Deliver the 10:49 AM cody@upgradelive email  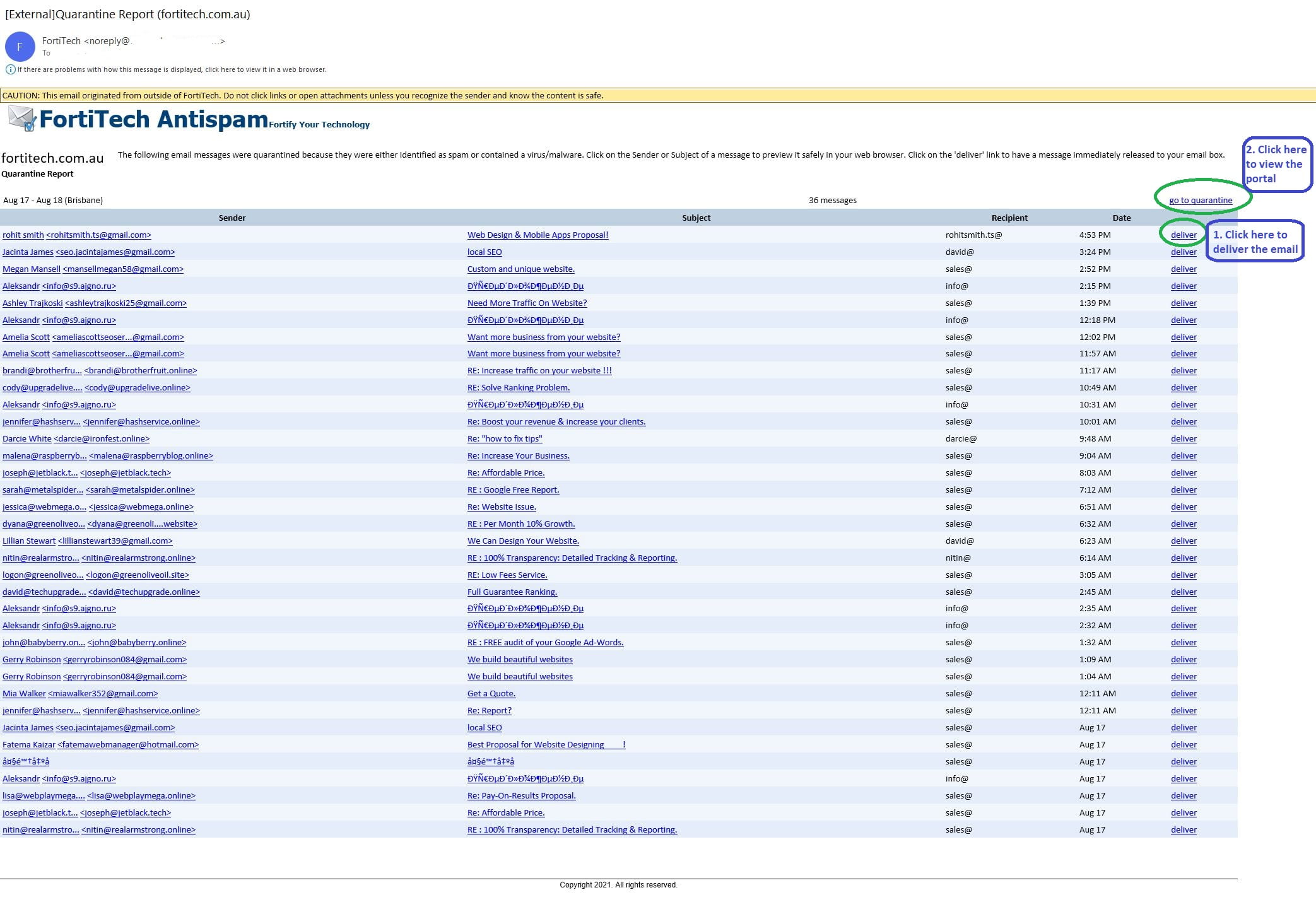pyautogui.click(x=1184, y=388)
